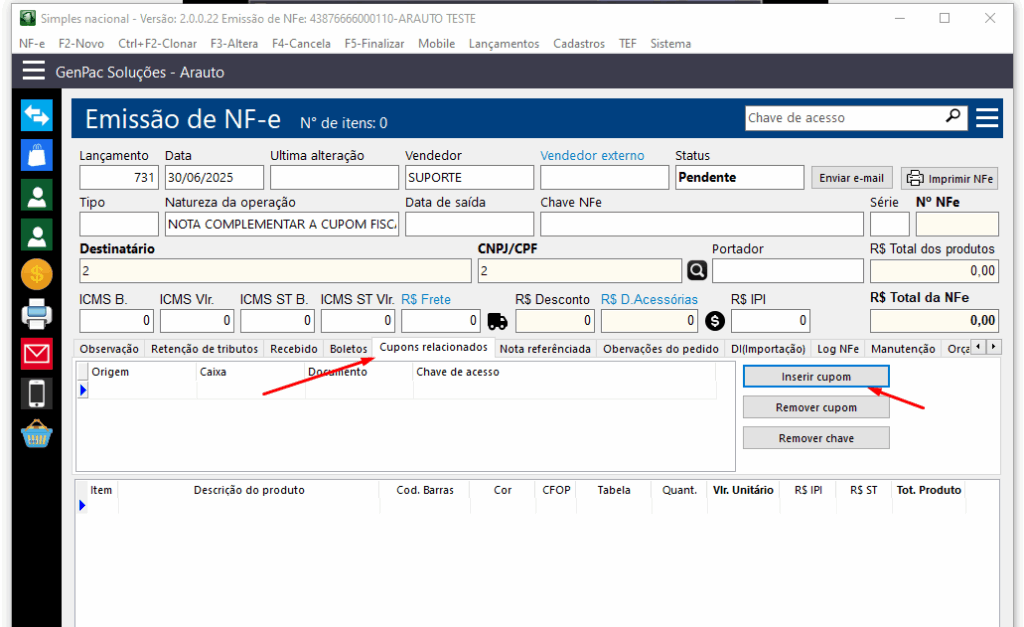Click the blue shopping basket icon
The height and width of the screenshot is (627, 1024).
pyautogui.click(x=37, y=435)
